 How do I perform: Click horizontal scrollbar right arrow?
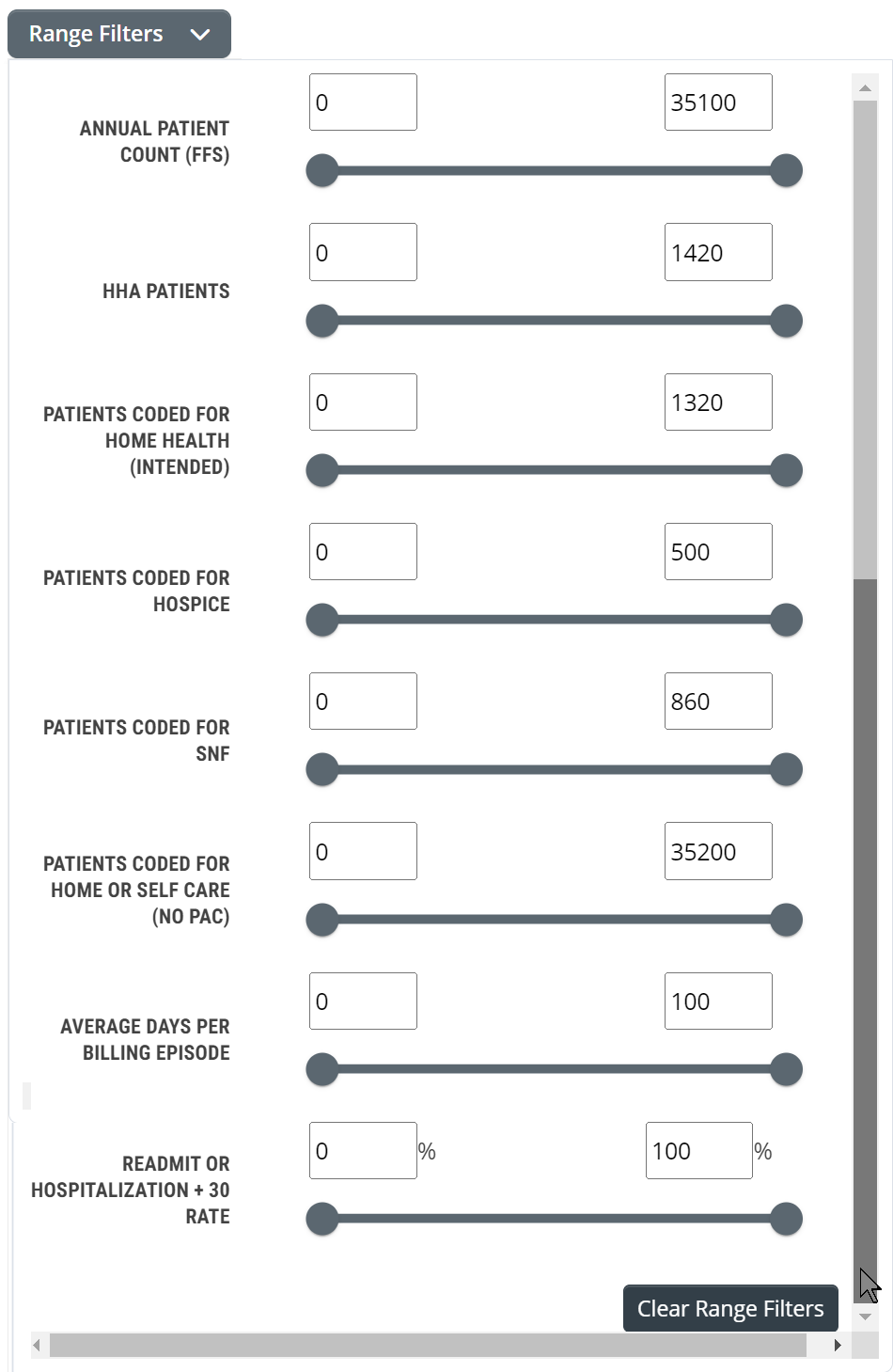(838, 1345)
